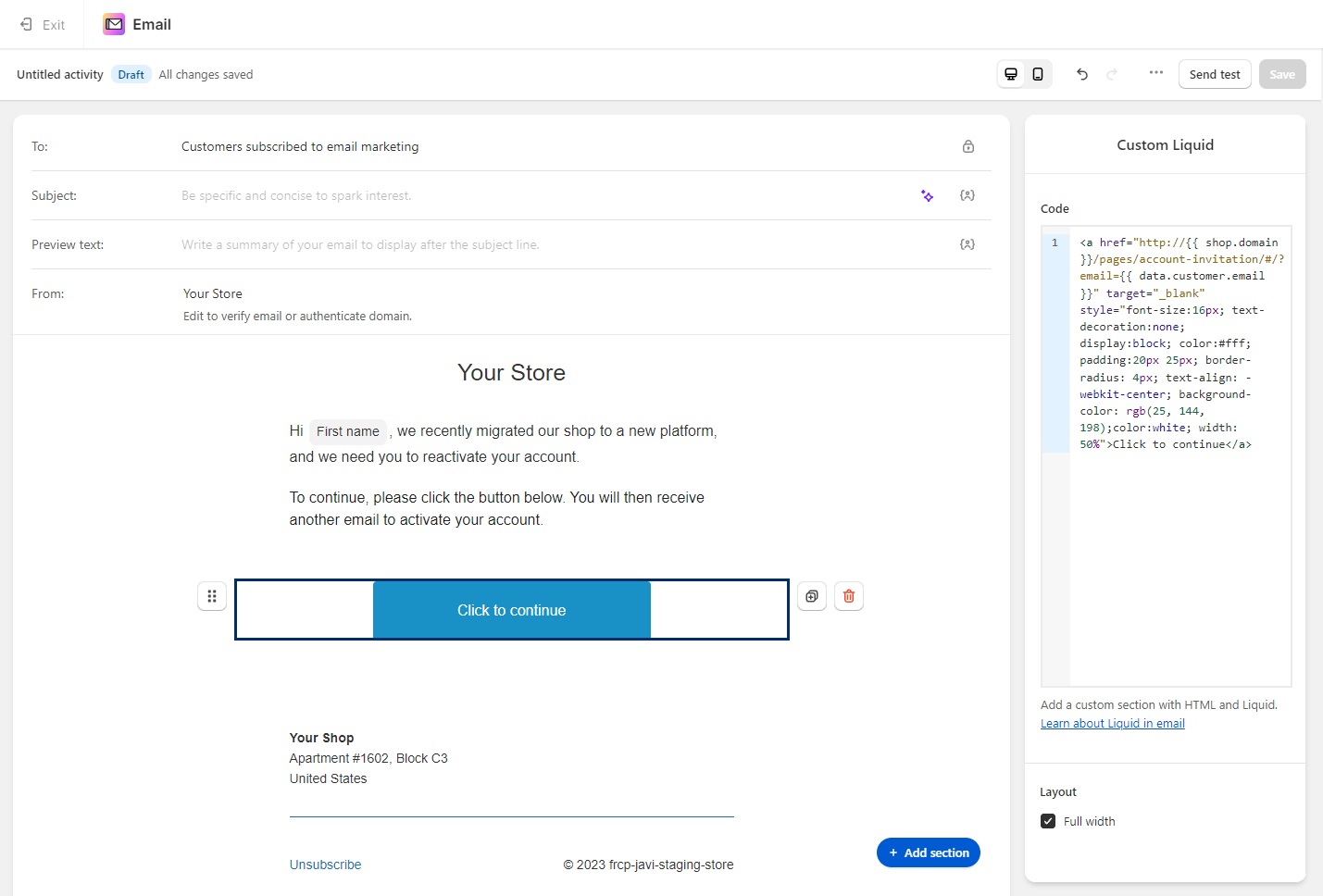The width and height of the screenshot is (1323, 896).
Task: Click the lock icon on the recipients row
Action: point(968,146)
